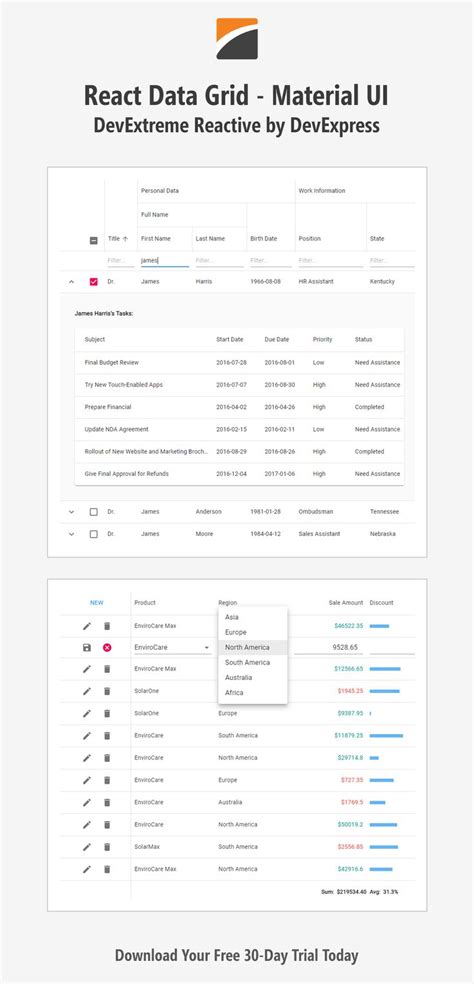Save the row being edited
The image size is (474, 984).
[x=87, y=647]
